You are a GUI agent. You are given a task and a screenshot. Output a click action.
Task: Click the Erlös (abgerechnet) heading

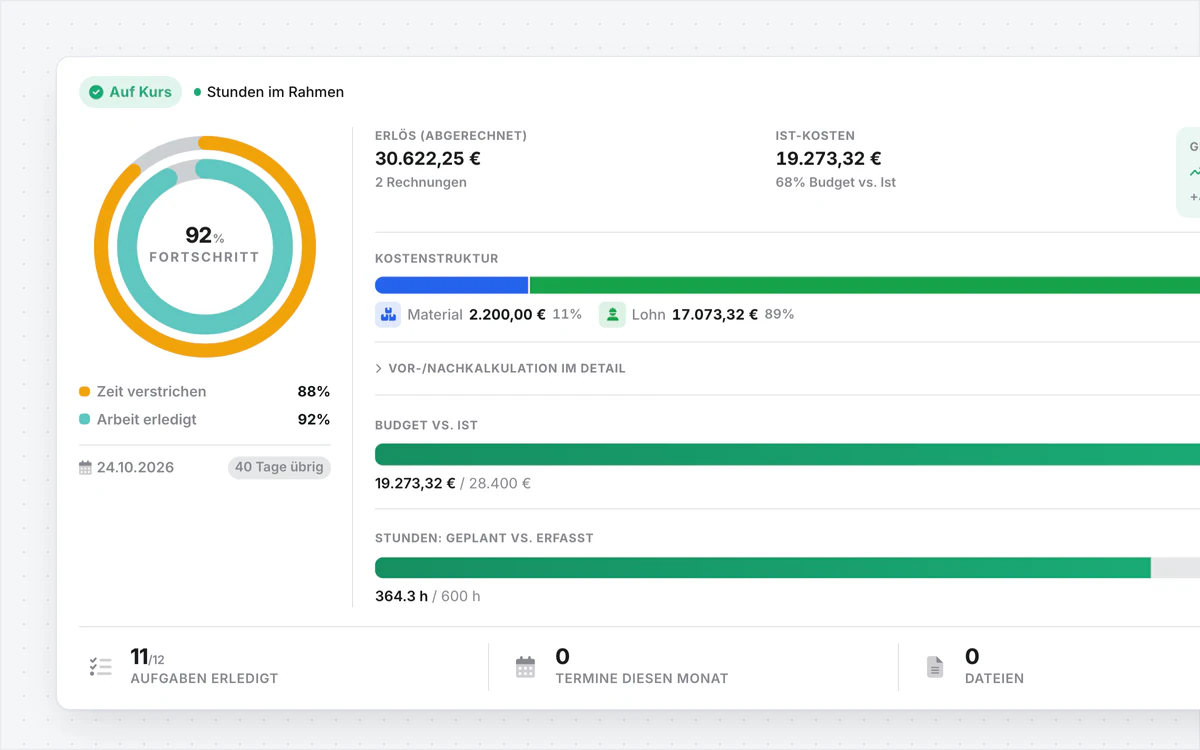[x=451, y=135]
